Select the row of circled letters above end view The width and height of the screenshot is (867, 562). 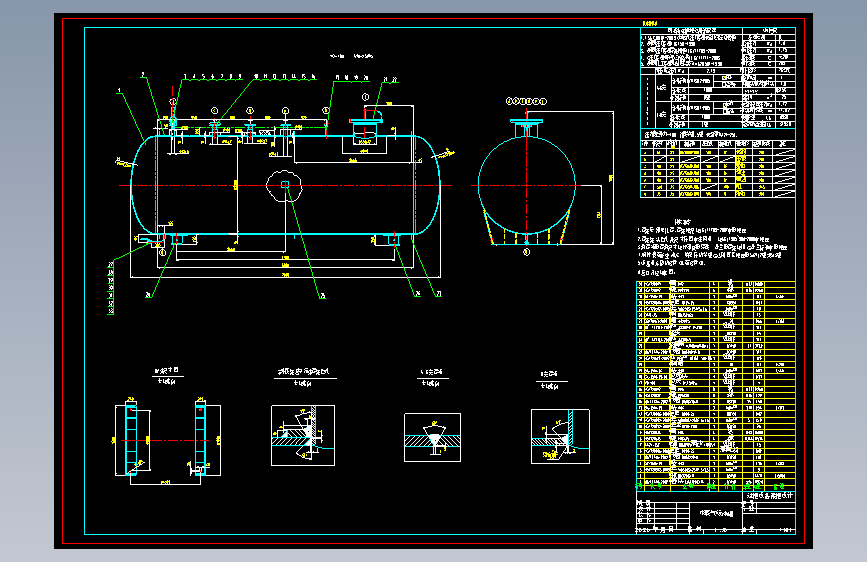pyautogui.click(x=526, y=101)
